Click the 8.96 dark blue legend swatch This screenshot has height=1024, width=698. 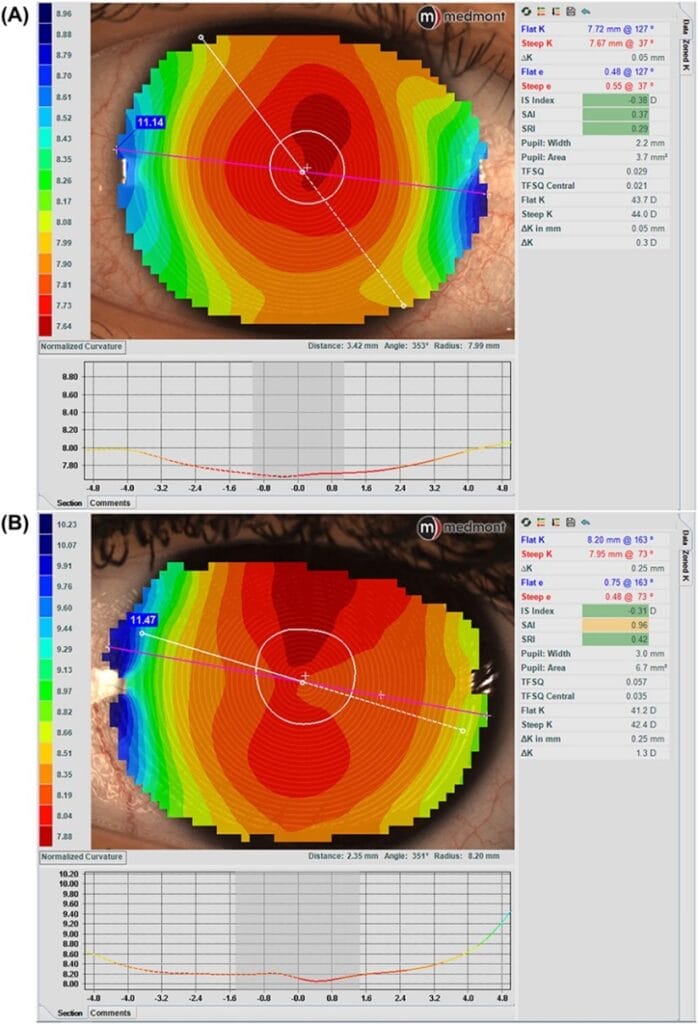[x=45, y=13]
